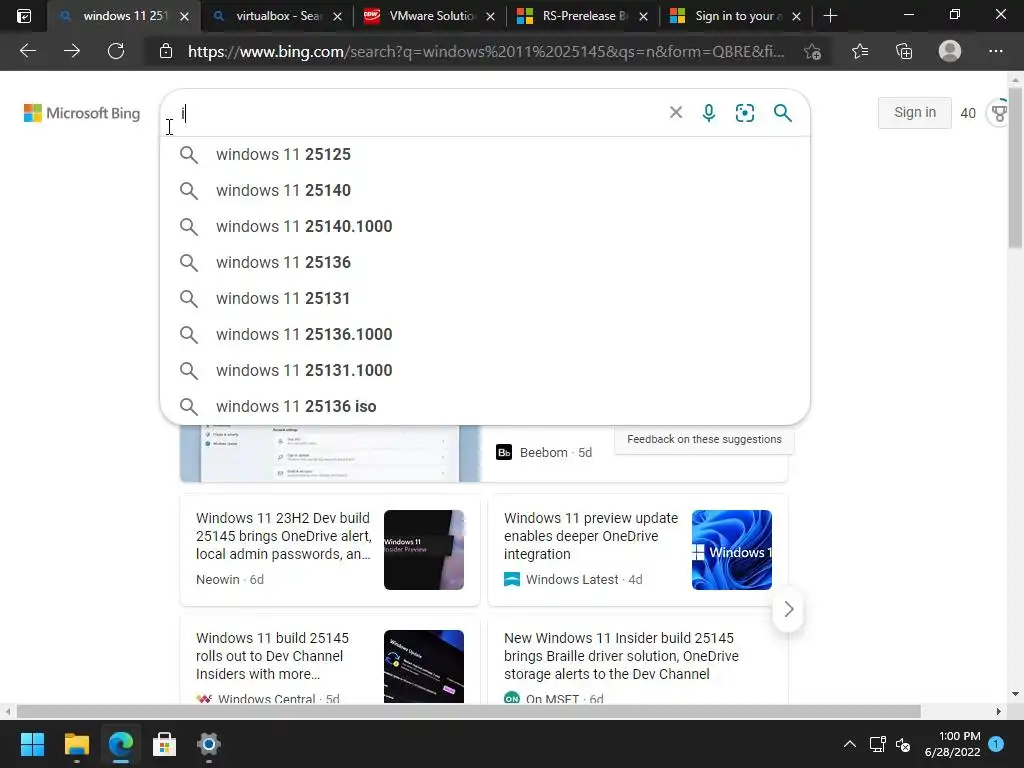Open Microsoft Store from taskbar
The image size is (1024, 768).
pos(165,744)
